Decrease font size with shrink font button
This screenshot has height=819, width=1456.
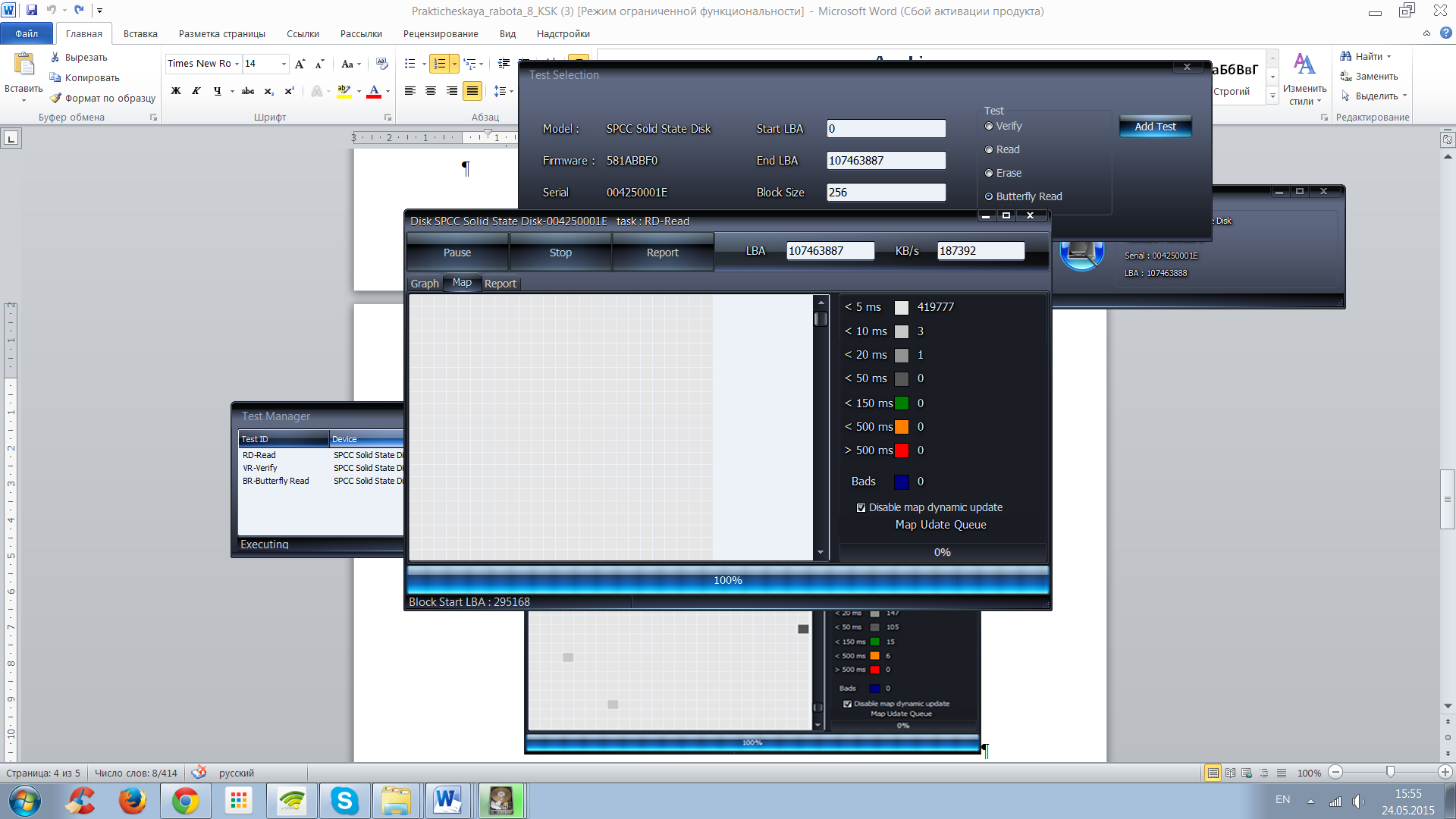point(320,64)
